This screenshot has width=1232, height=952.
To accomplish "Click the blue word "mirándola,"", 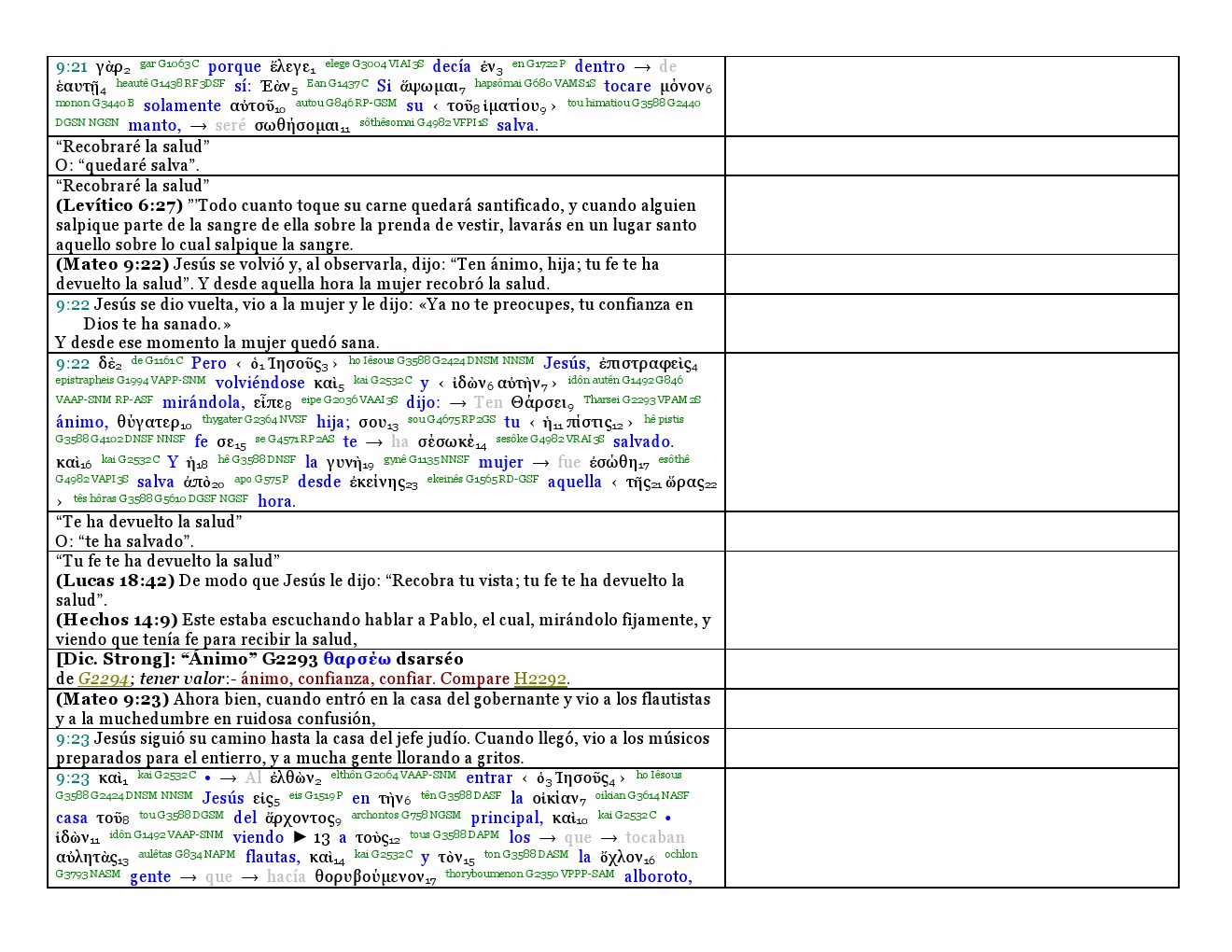I will coord(203,403).
